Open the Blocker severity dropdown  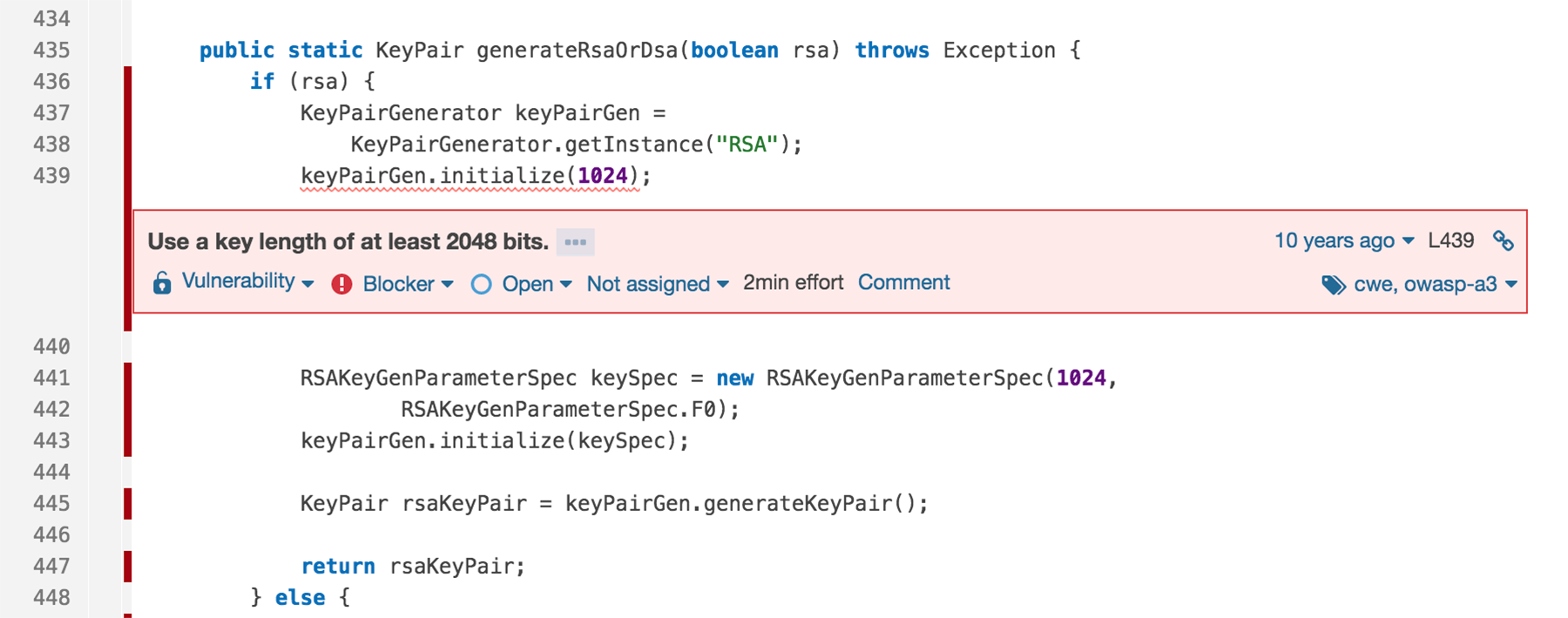click(x=408, y=284)
